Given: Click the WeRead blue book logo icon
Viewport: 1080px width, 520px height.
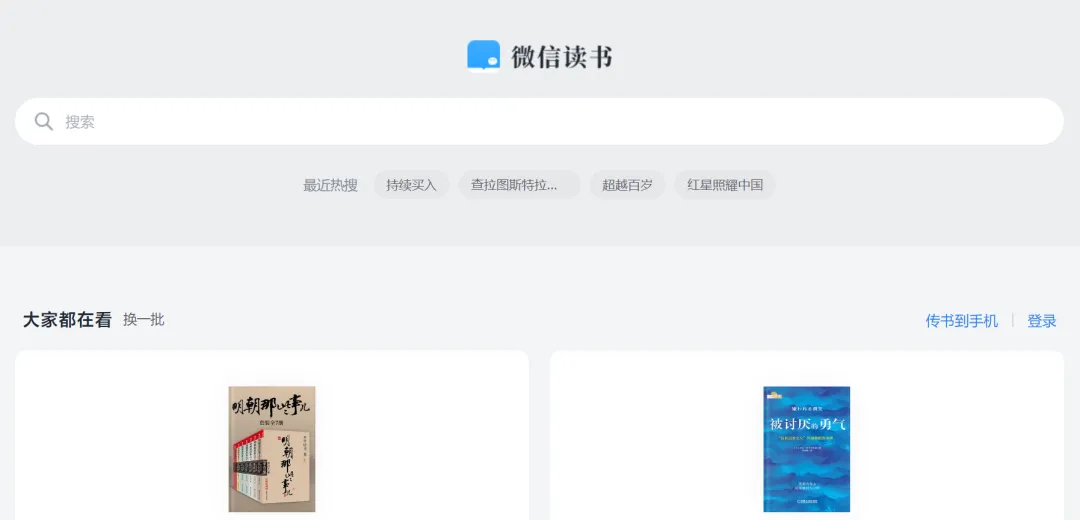Looking at the screenshot, I should pyautogui.click(x=484, y=56).
